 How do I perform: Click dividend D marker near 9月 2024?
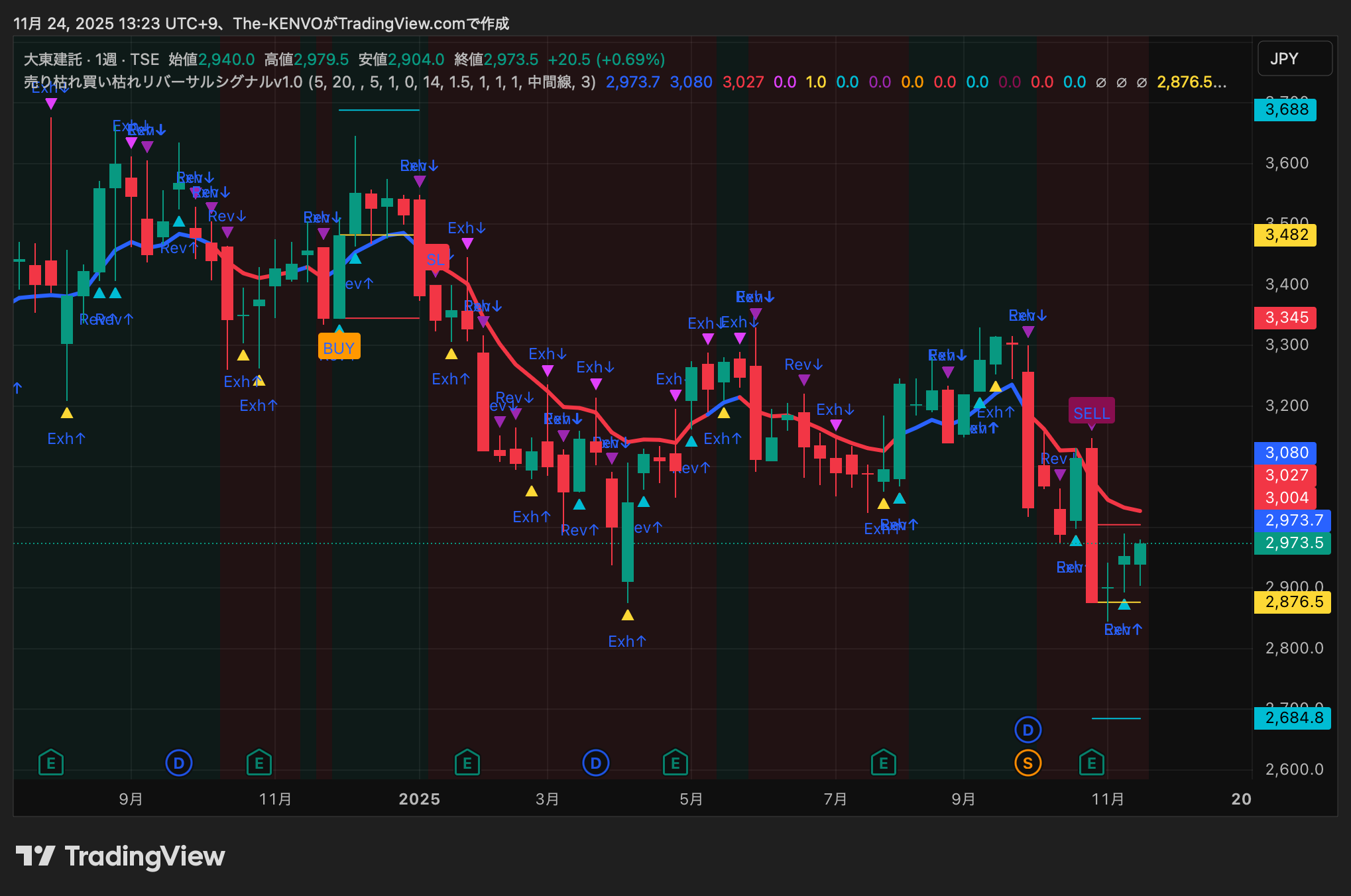[178, 763]
